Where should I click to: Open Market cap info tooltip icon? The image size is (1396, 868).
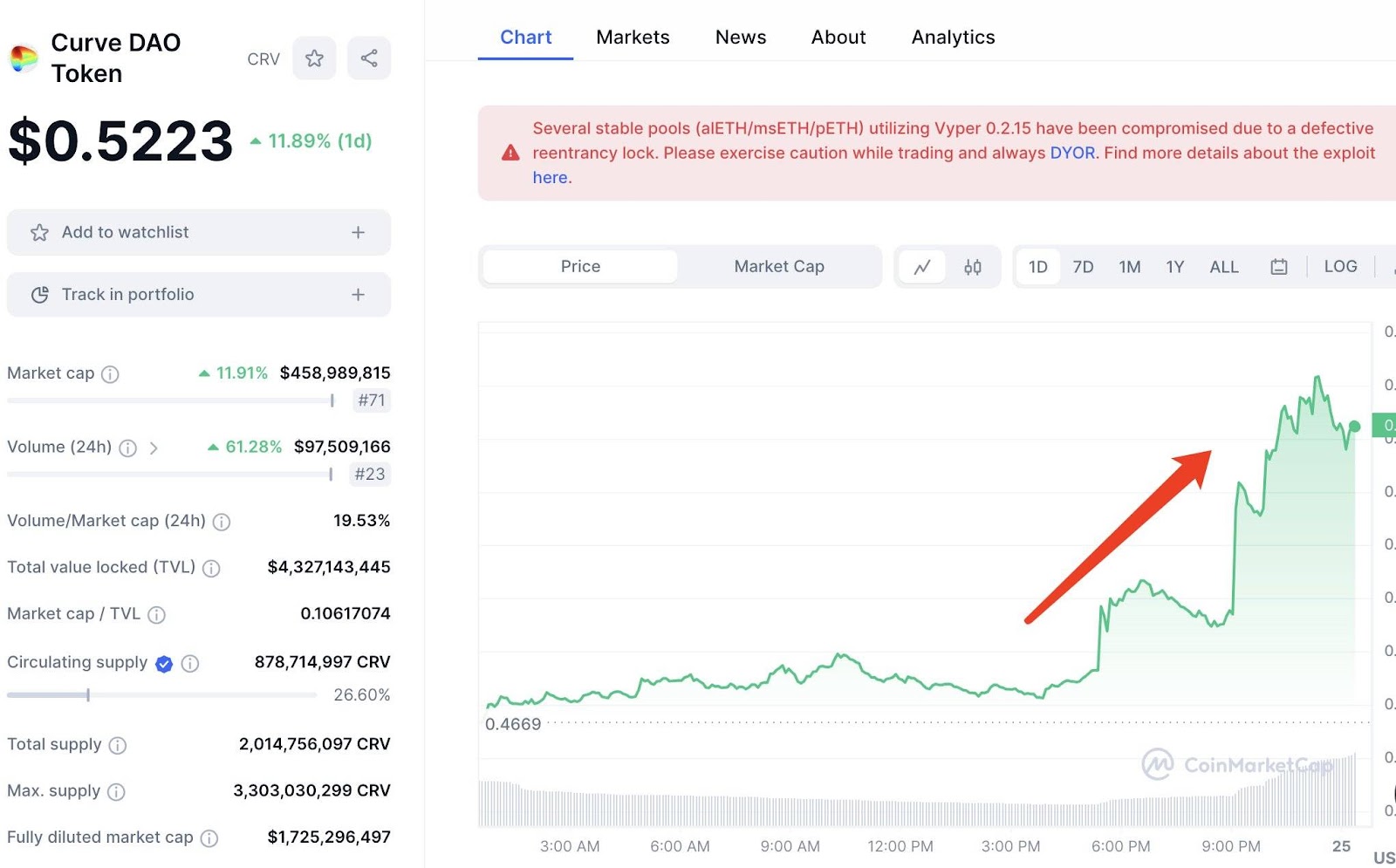click(110, 374)
